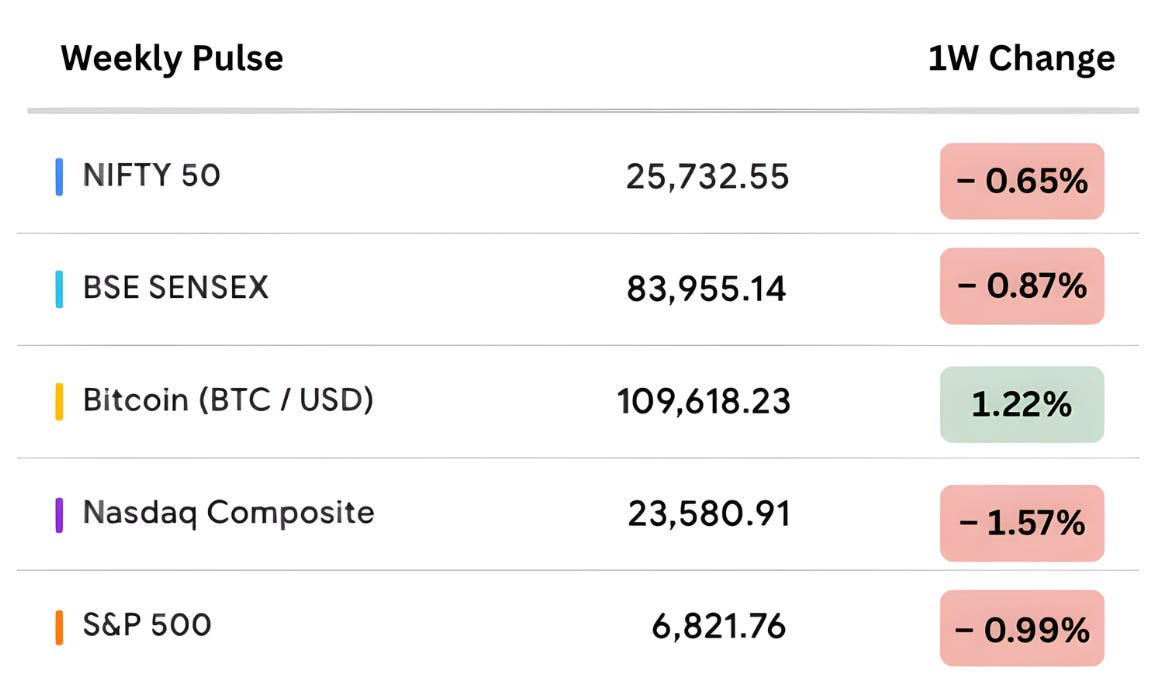Click the Weekly Pulse heading
The width and height of the screenshot is (1159, 678).
(171, 58)
